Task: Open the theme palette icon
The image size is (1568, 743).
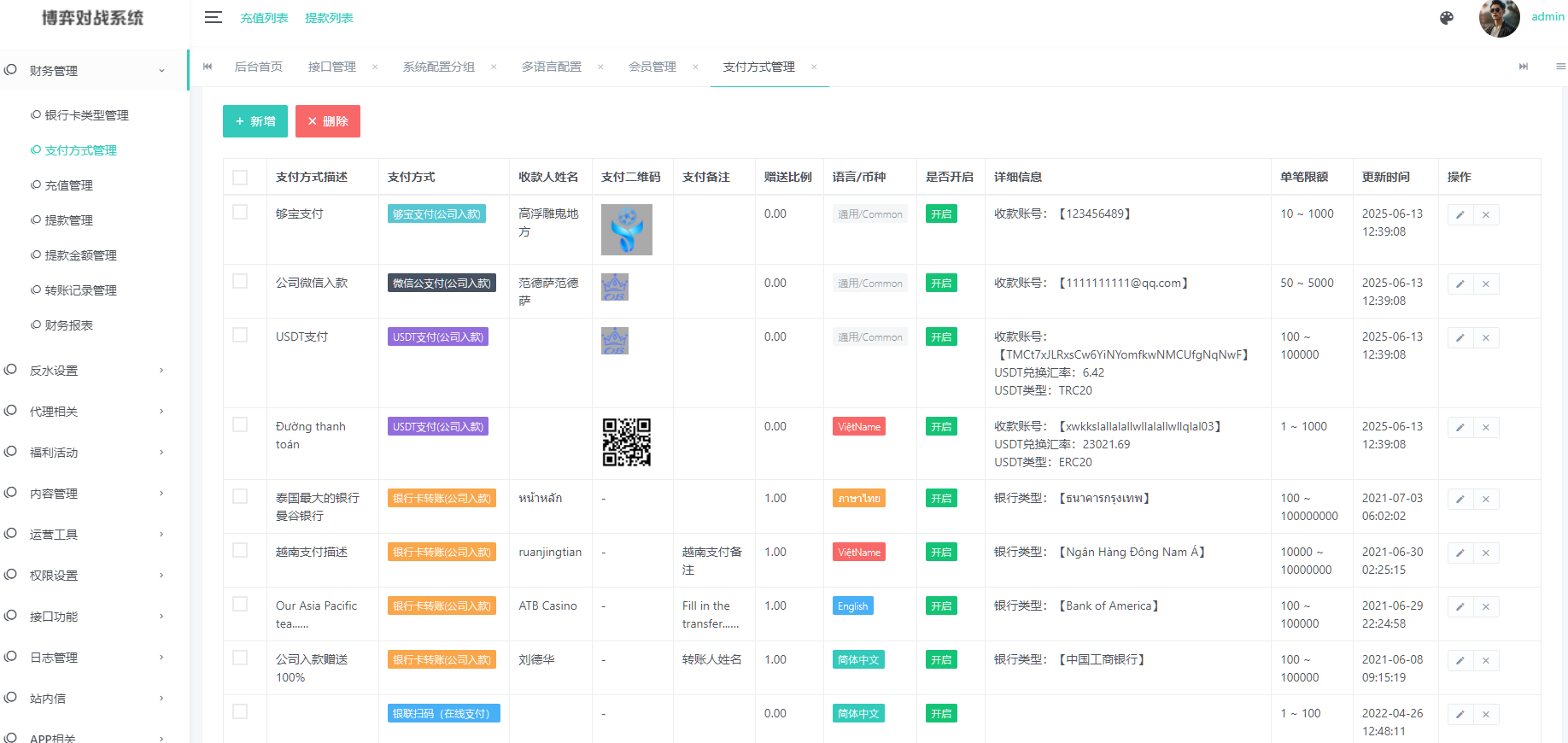Action: click(1446, 18)
